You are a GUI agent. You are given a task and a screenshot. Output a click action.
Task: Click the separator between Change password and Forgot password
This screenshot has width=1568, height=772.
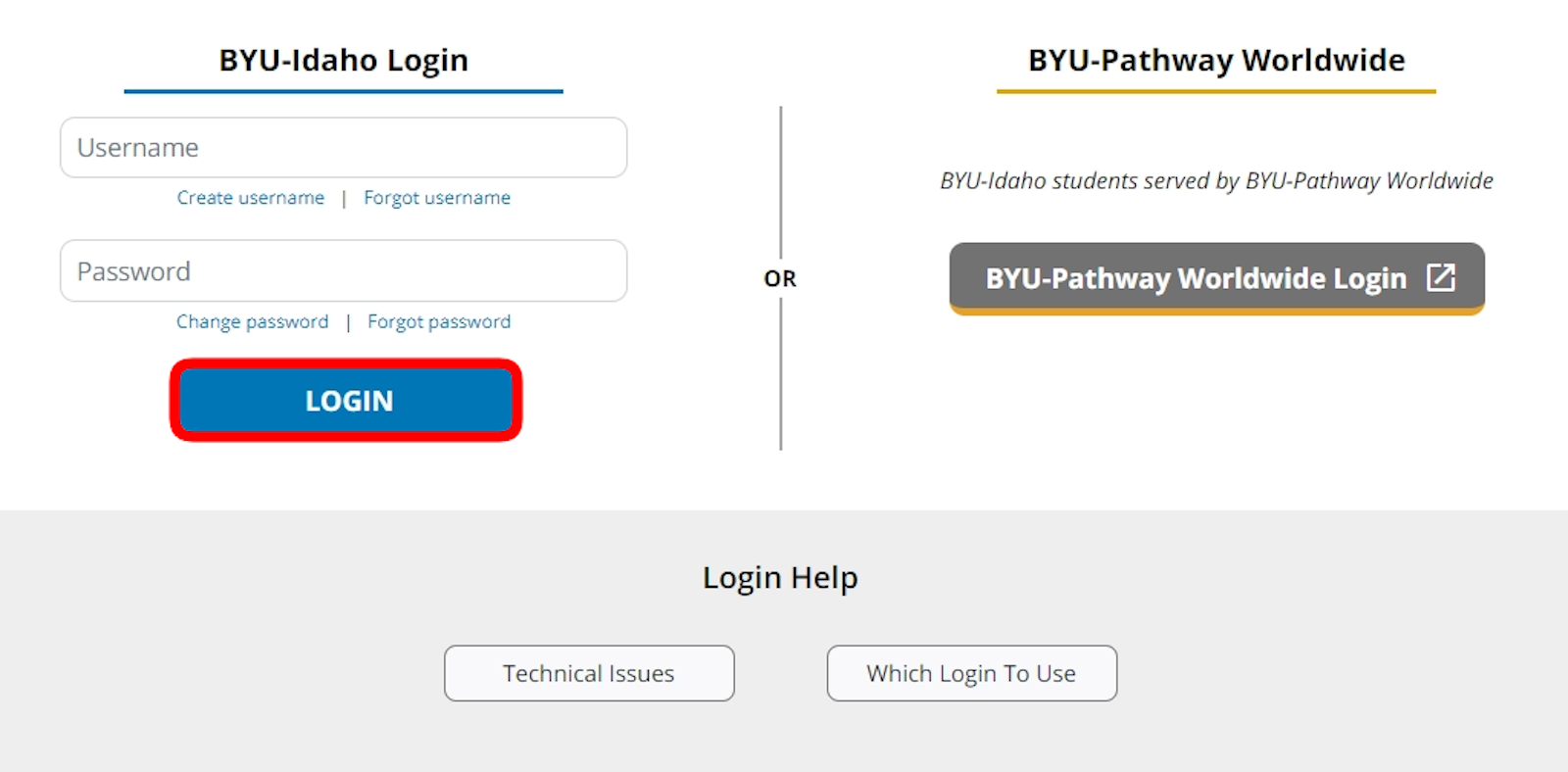tap(349, 321)
